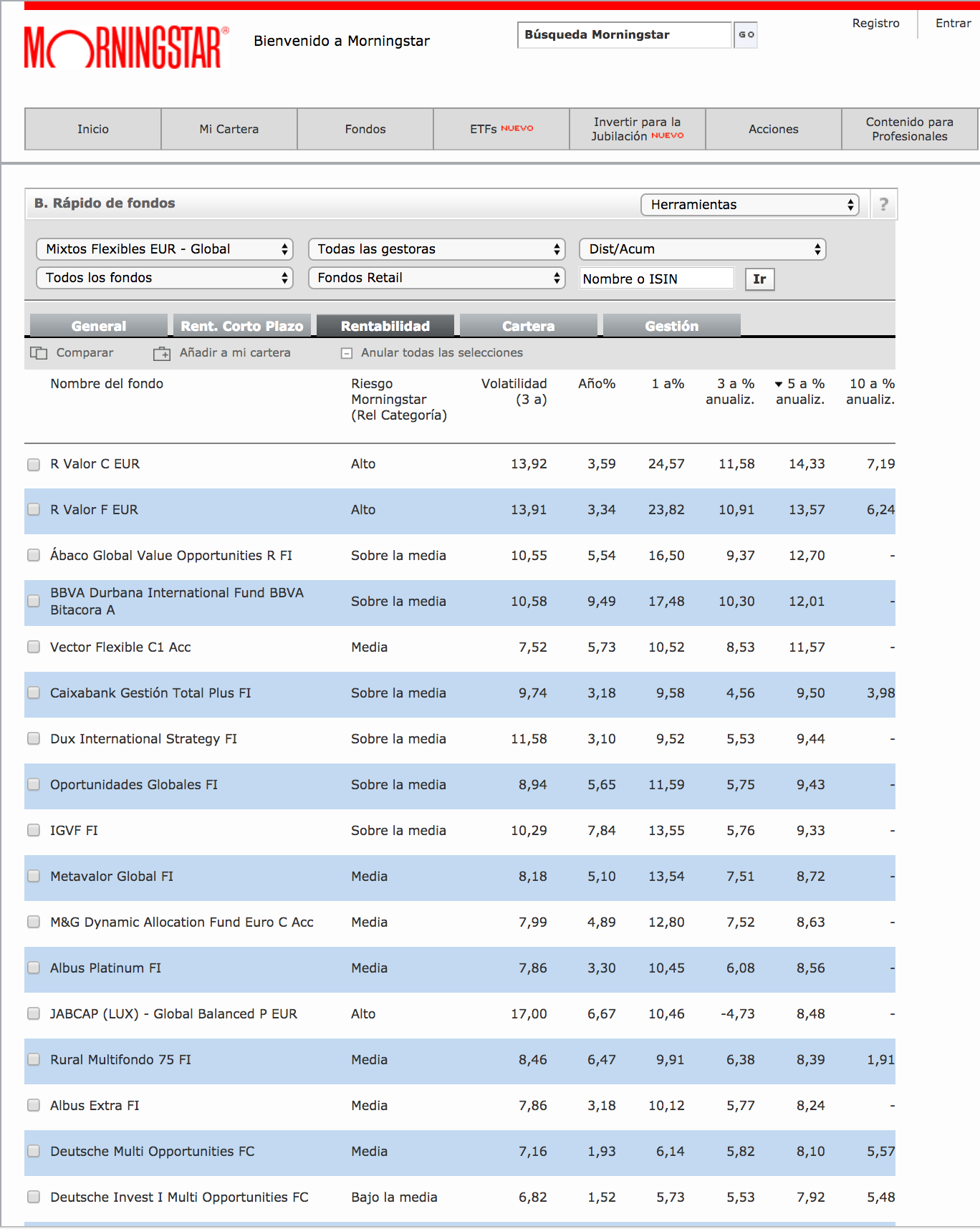Switch to the Rent. Corto Plazo tab
The width and height of the screenshot is (980, 1229).
242,326
